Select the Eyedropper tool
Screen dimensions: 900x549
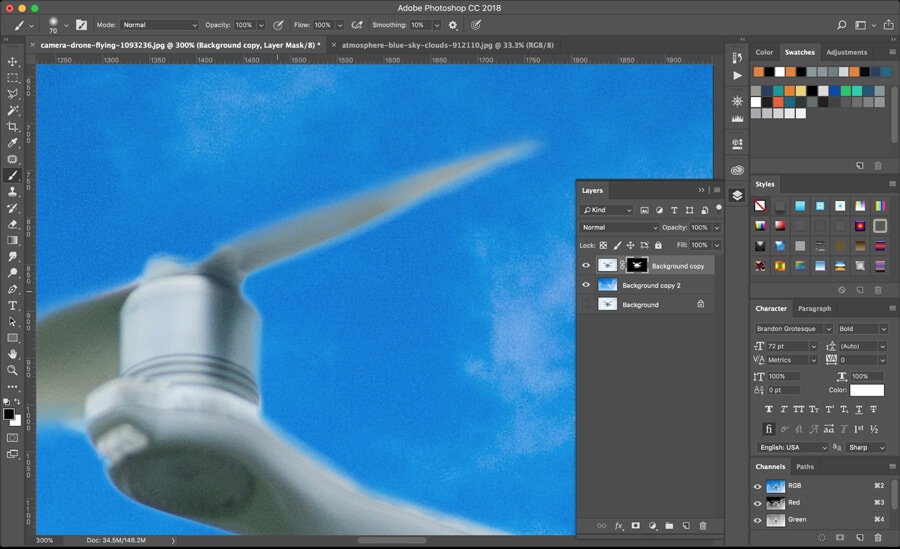click(13, 143)
